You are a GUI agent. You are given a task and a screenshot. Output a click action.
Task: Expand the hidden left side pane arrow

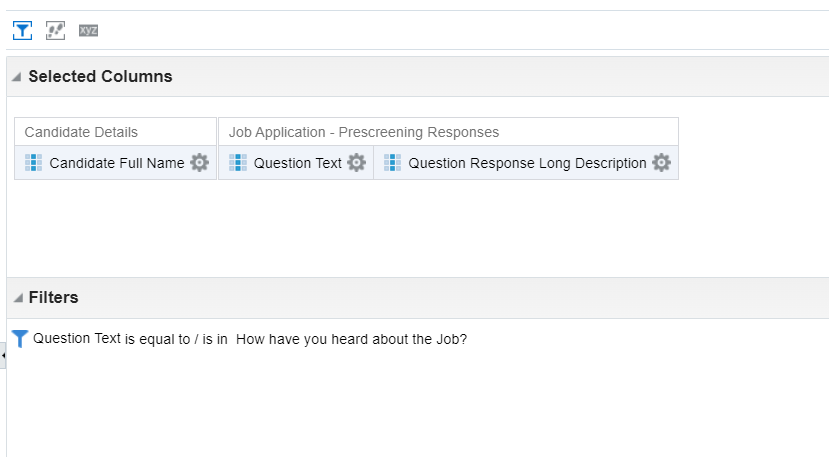[3, 355]
